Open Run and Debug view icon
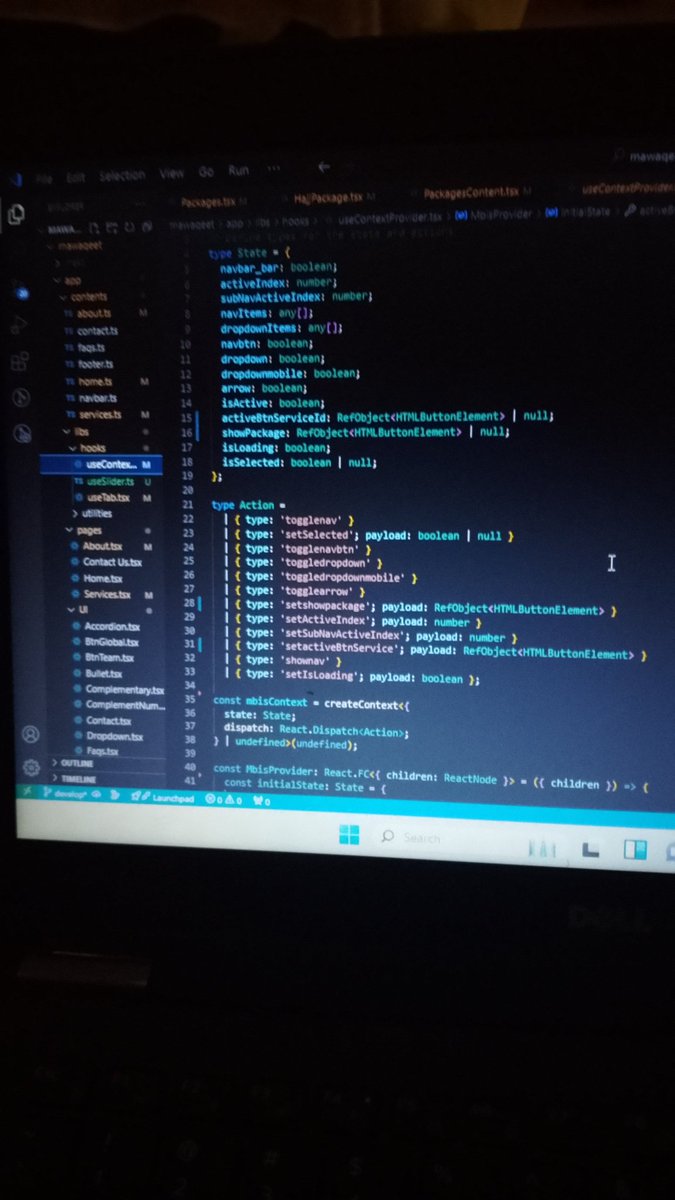Screen dimensions: 675x1200 tap(21, 324)
